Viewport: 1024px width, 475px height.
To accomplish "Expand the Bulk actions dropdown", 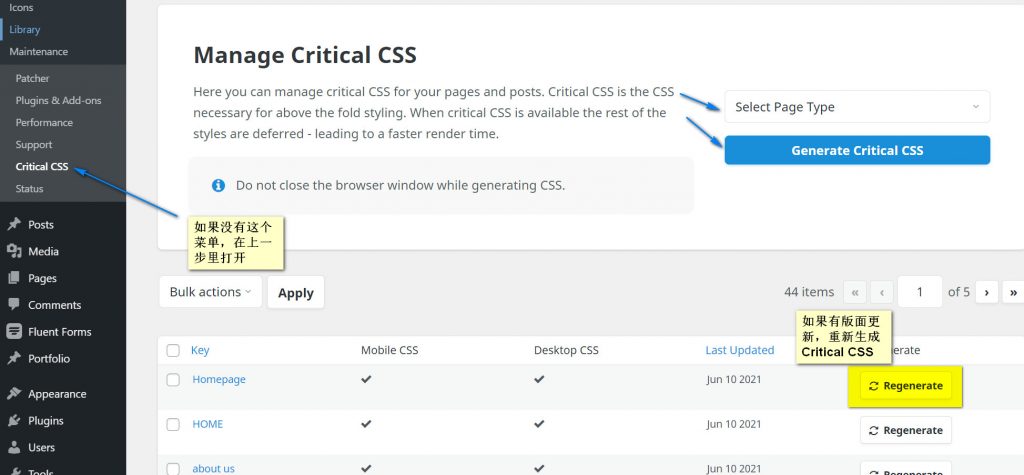I will [210, 292].
